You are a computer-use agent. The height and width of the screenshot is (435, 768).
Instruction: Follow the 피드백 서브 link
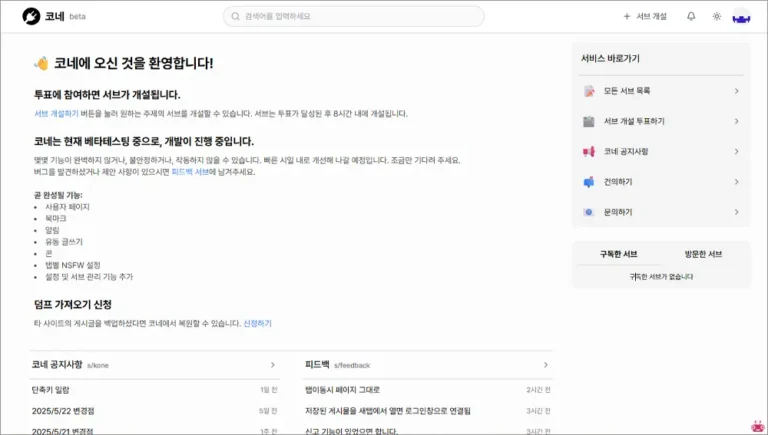190,172
